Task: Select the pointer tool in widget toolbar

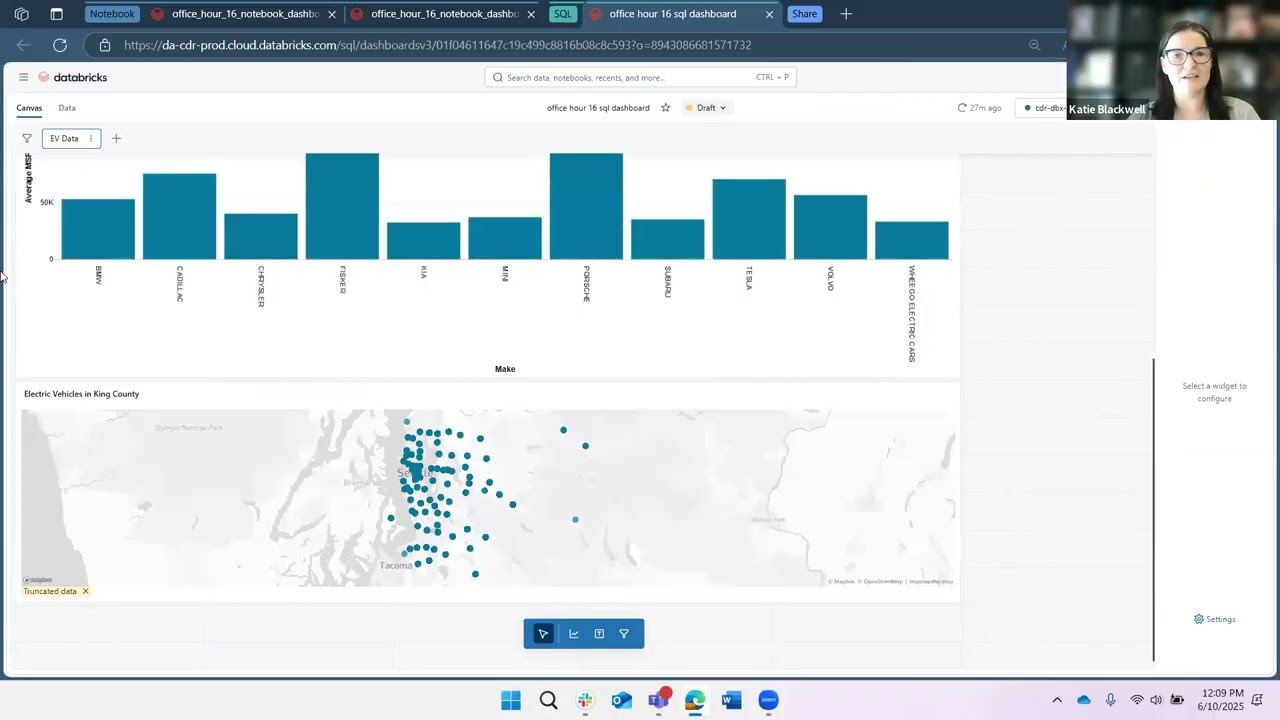Action: pos(543,633)
